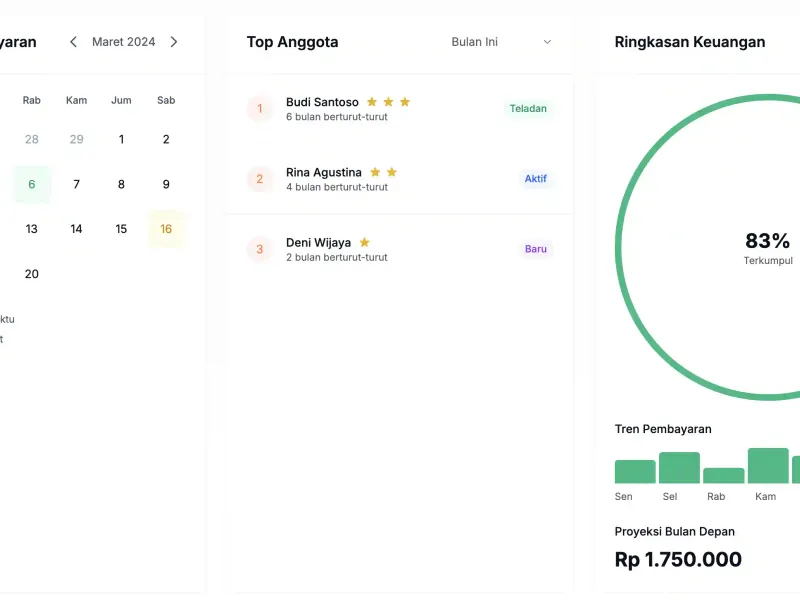Viewport: 800px width, 600px height.
Task: Select highlighted date 6 in calendar
Action: pyautogui.click(x=32, y=184)
